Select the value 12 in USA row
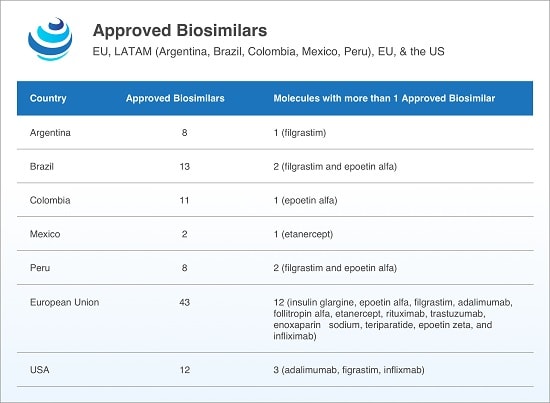 point(185,370)
